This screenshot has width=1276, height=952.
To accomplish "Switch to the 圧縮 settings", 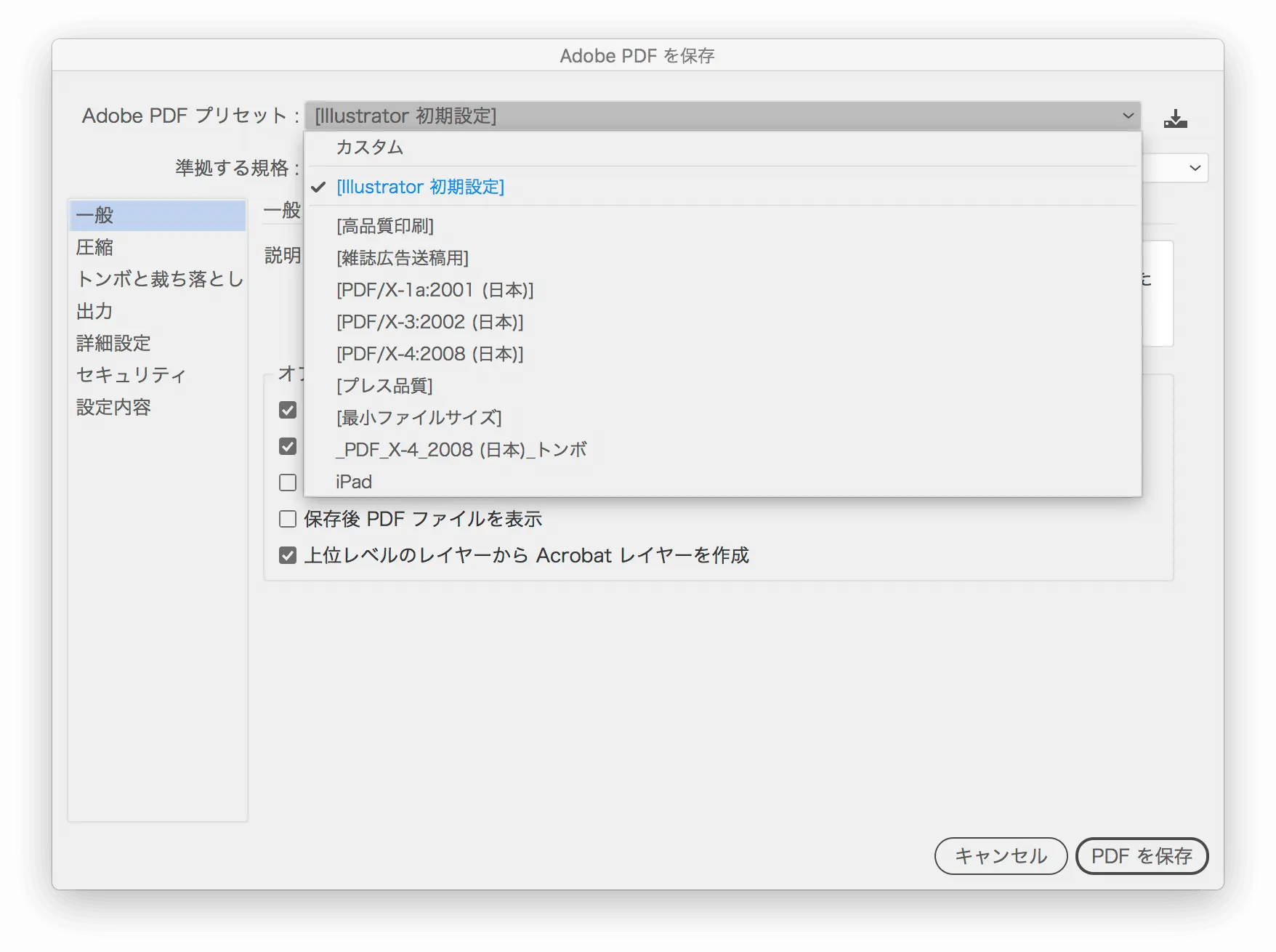I will click(158, 247).
